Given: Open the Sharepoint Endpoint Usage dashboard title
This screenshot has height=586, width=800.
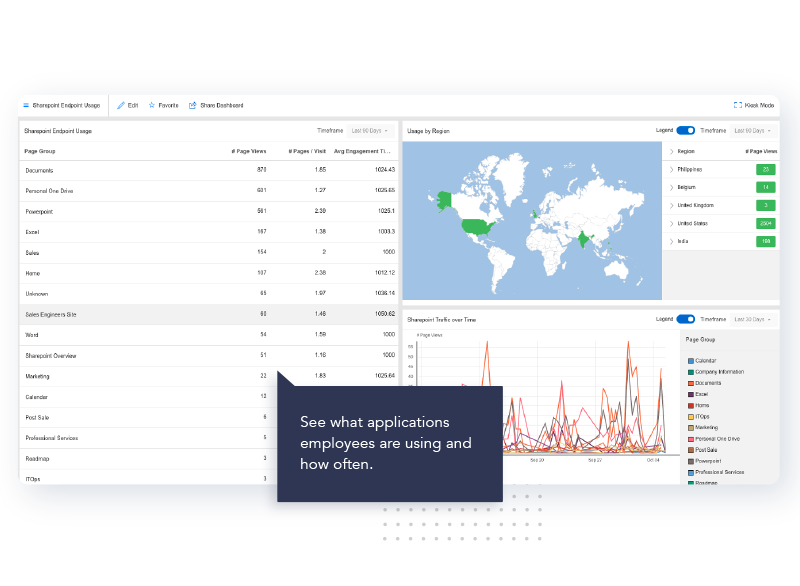Looking at the screenshot, I should point(66,106).
